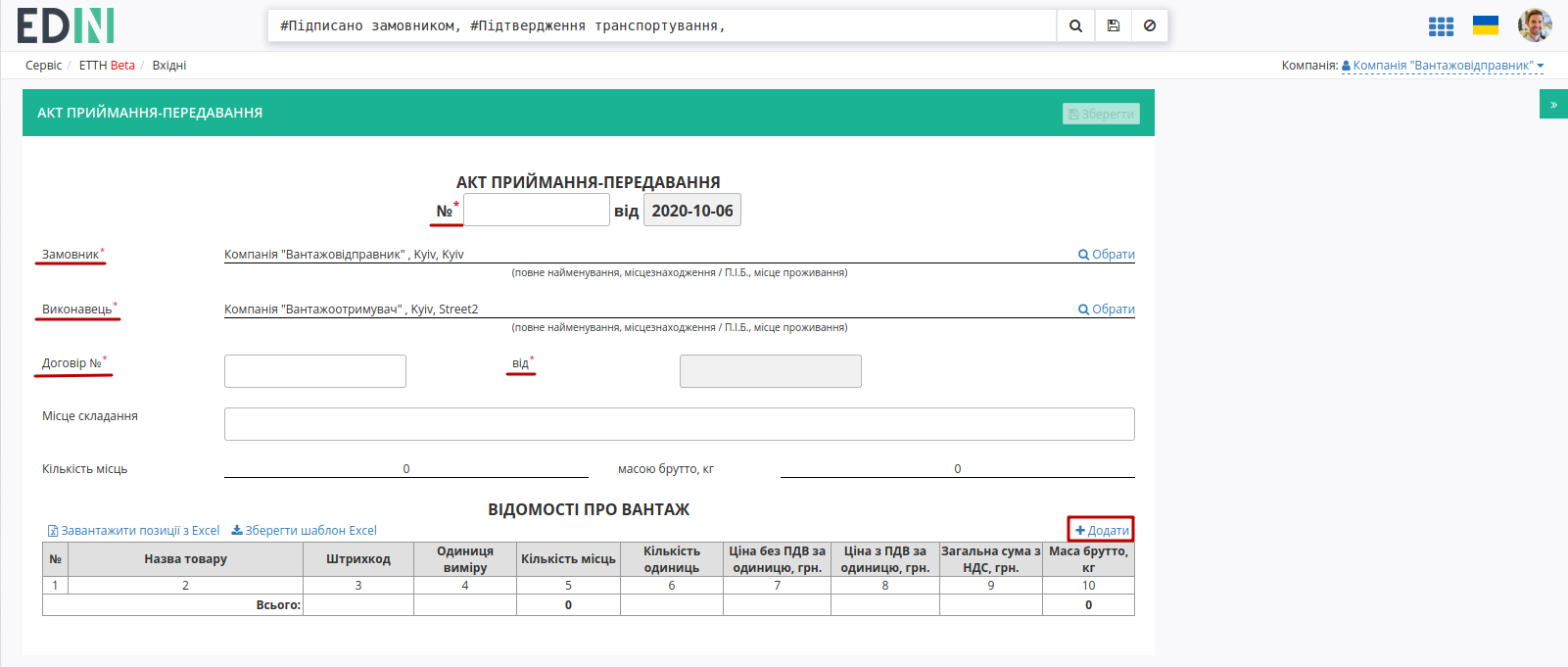The width and height of the screenshot is (1568, 667).
Task: Click Загальна сума з НДС header
Action: click(991, 559)
